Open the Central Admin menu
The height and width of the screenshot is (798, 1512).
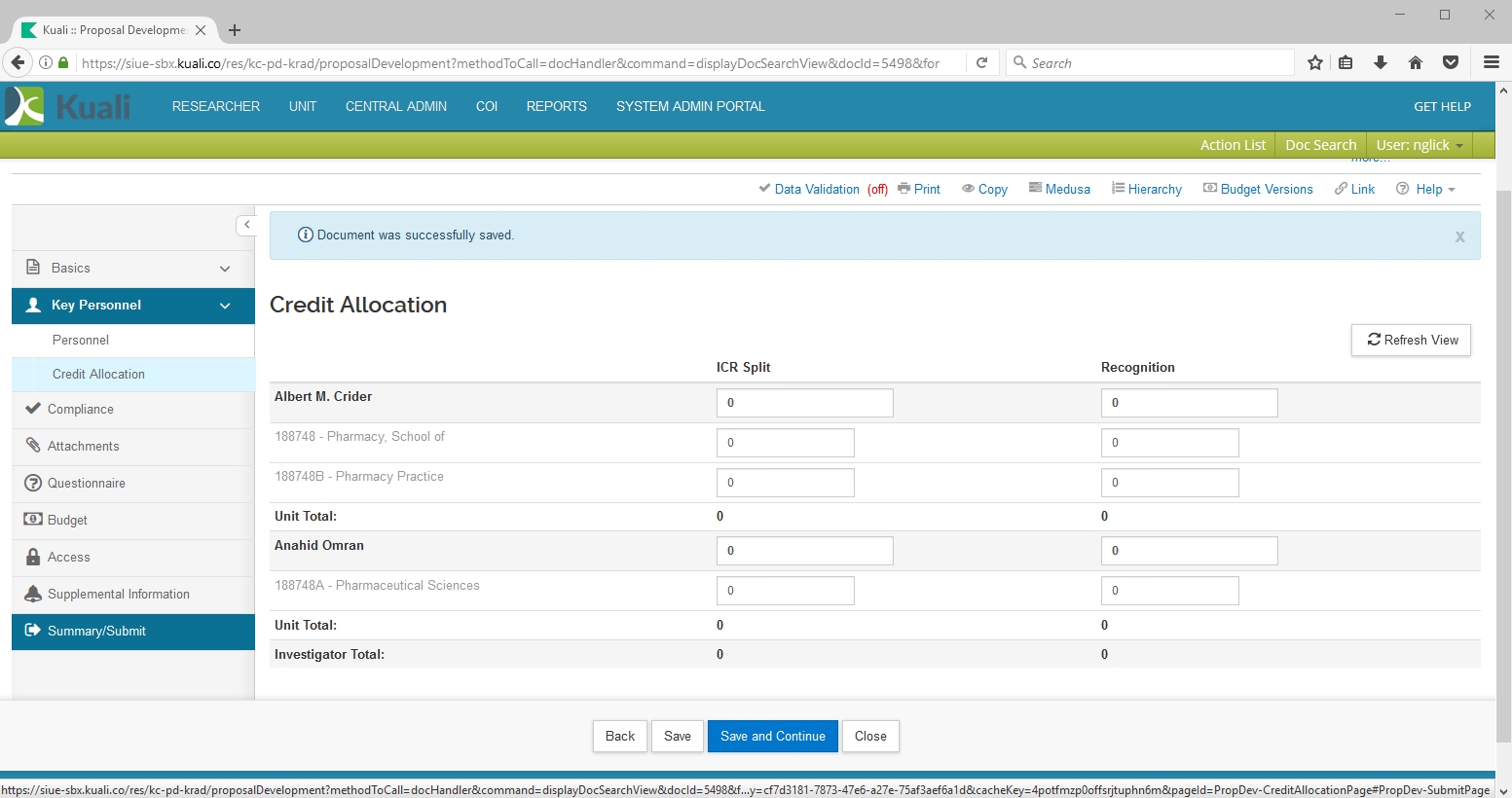[395, 106]
